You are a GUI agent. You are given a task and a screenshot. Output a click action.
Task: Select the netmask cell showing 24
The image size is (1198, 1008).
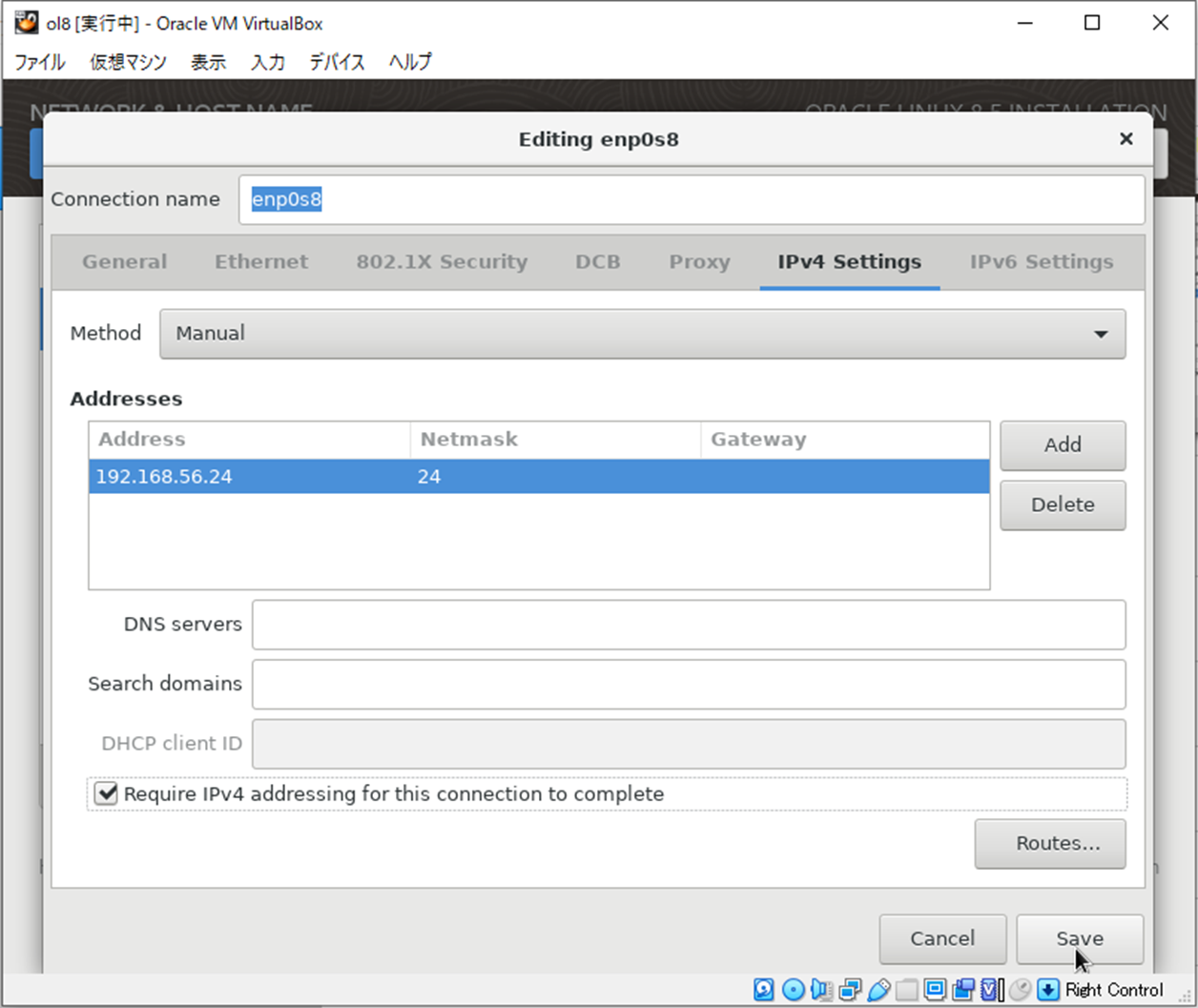555,477
